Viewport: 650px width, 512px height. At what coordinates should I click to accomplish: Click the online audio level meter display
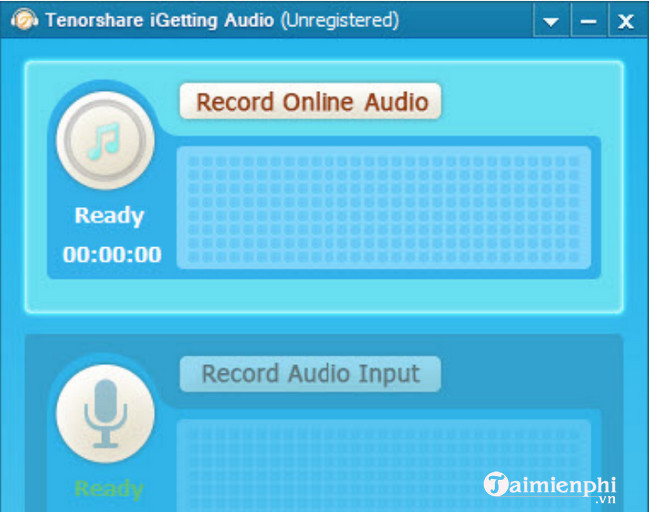click(x=384, y=208)
